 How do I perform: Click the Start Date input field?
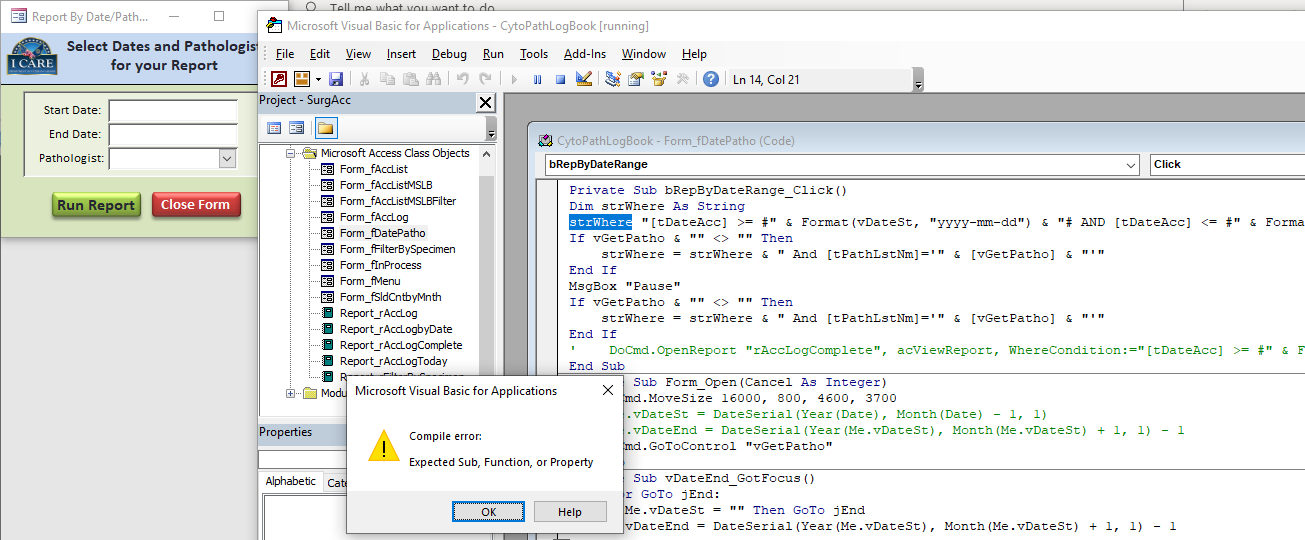tap(173, 110)
